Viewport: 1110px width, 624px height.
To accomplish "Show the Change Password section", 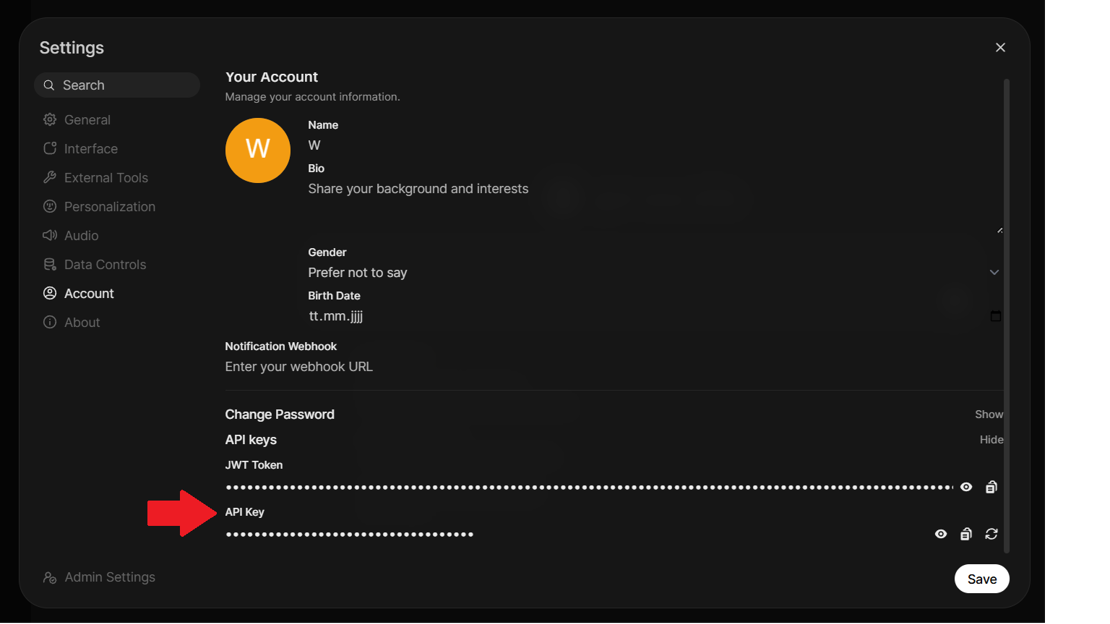I will pos(988,414).
